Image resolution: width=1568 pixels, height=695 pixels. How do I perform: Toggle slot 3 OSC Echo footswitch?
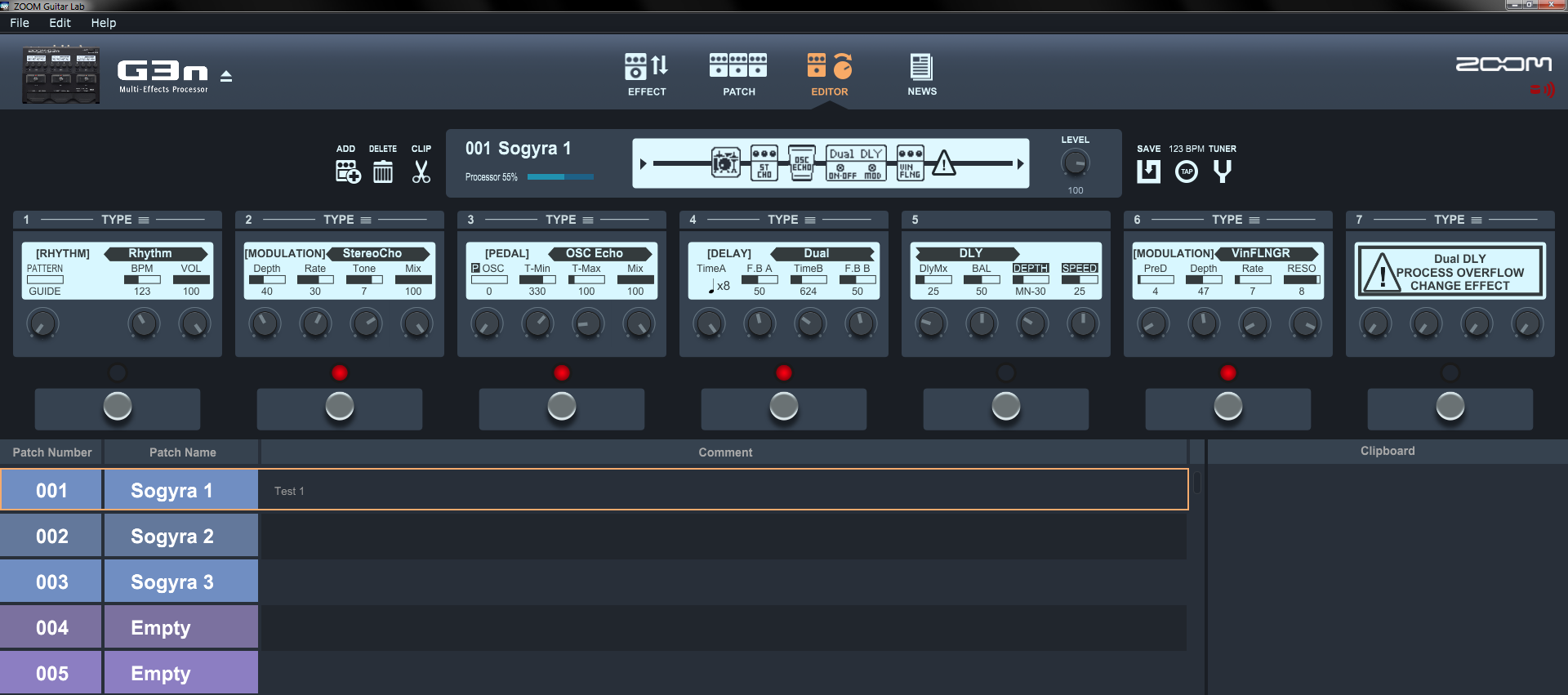[x=562, y=407]
